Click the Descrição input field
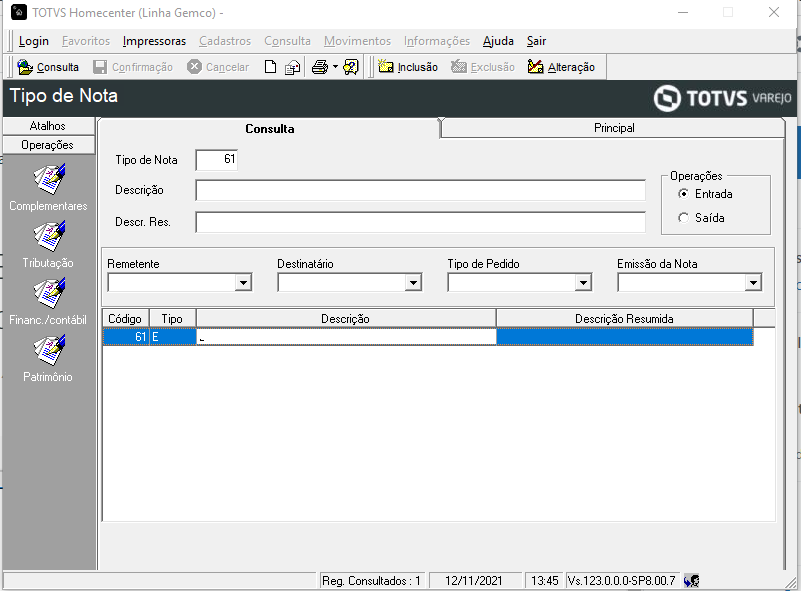This screenshot has height=591, width=801. pyautogui.click(x=420, y=191)
